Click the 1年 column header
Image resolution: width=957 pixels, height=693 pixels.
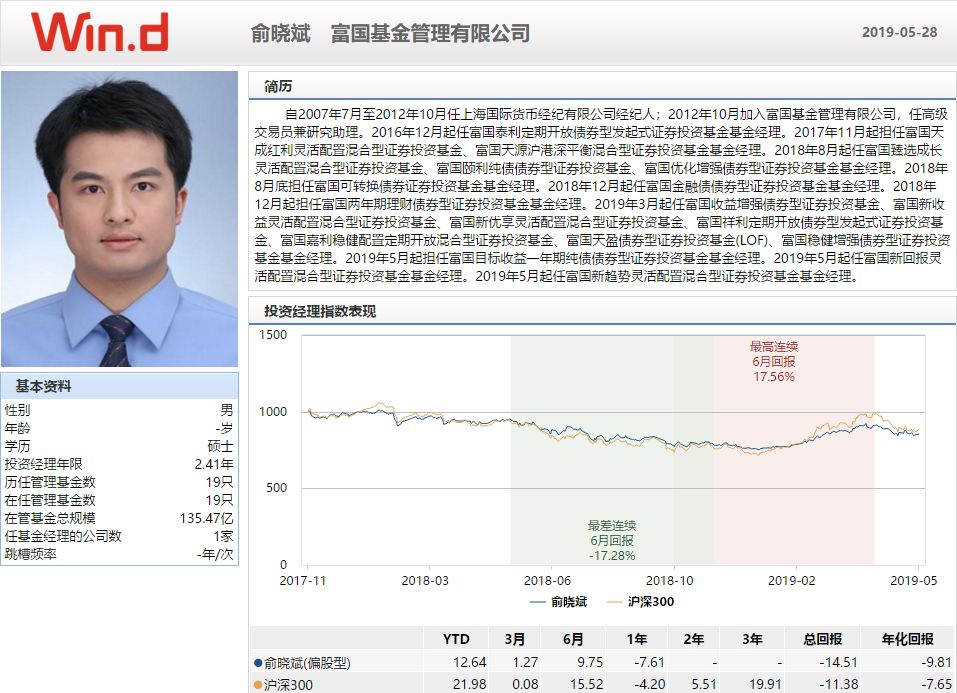click(x=637, y=639)
